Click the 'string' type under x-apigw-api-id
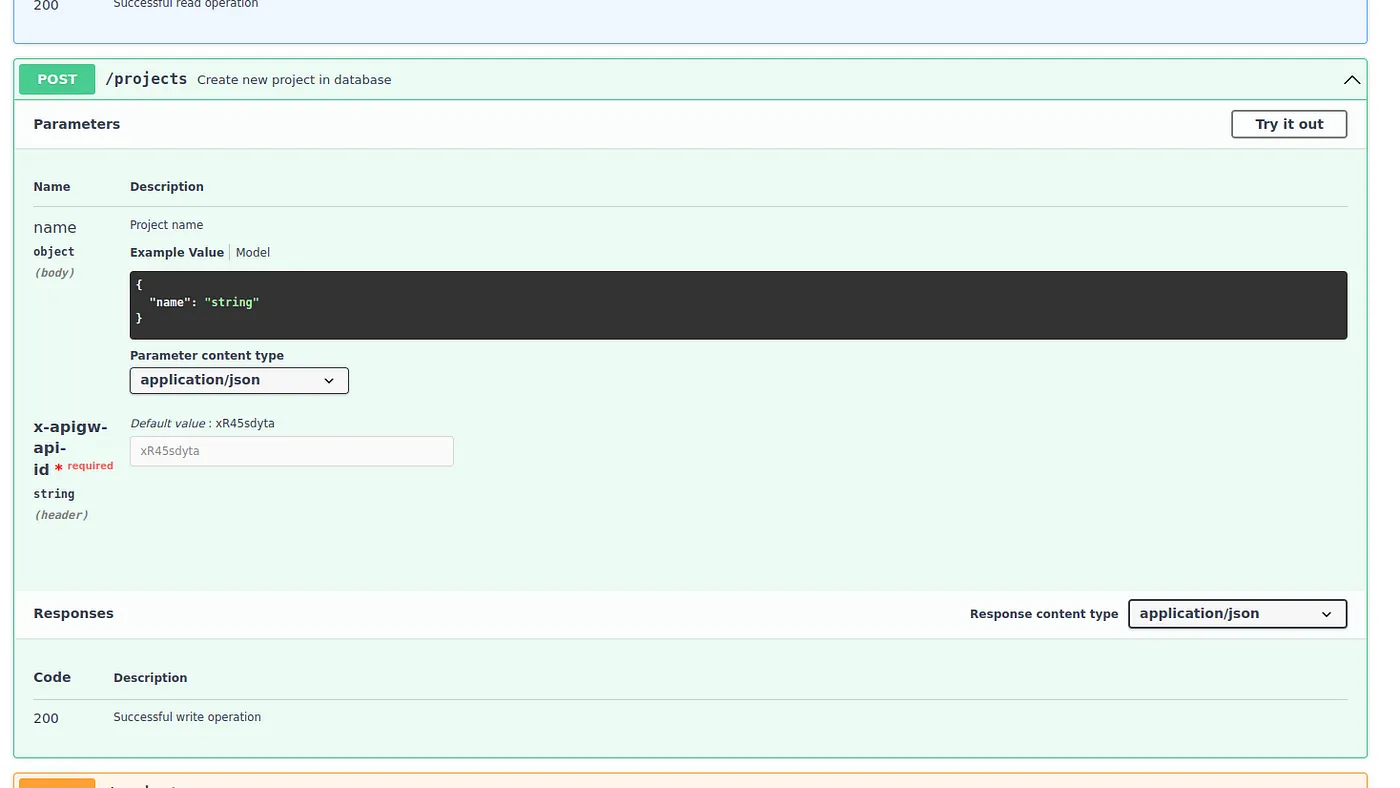 coord(54,494)
